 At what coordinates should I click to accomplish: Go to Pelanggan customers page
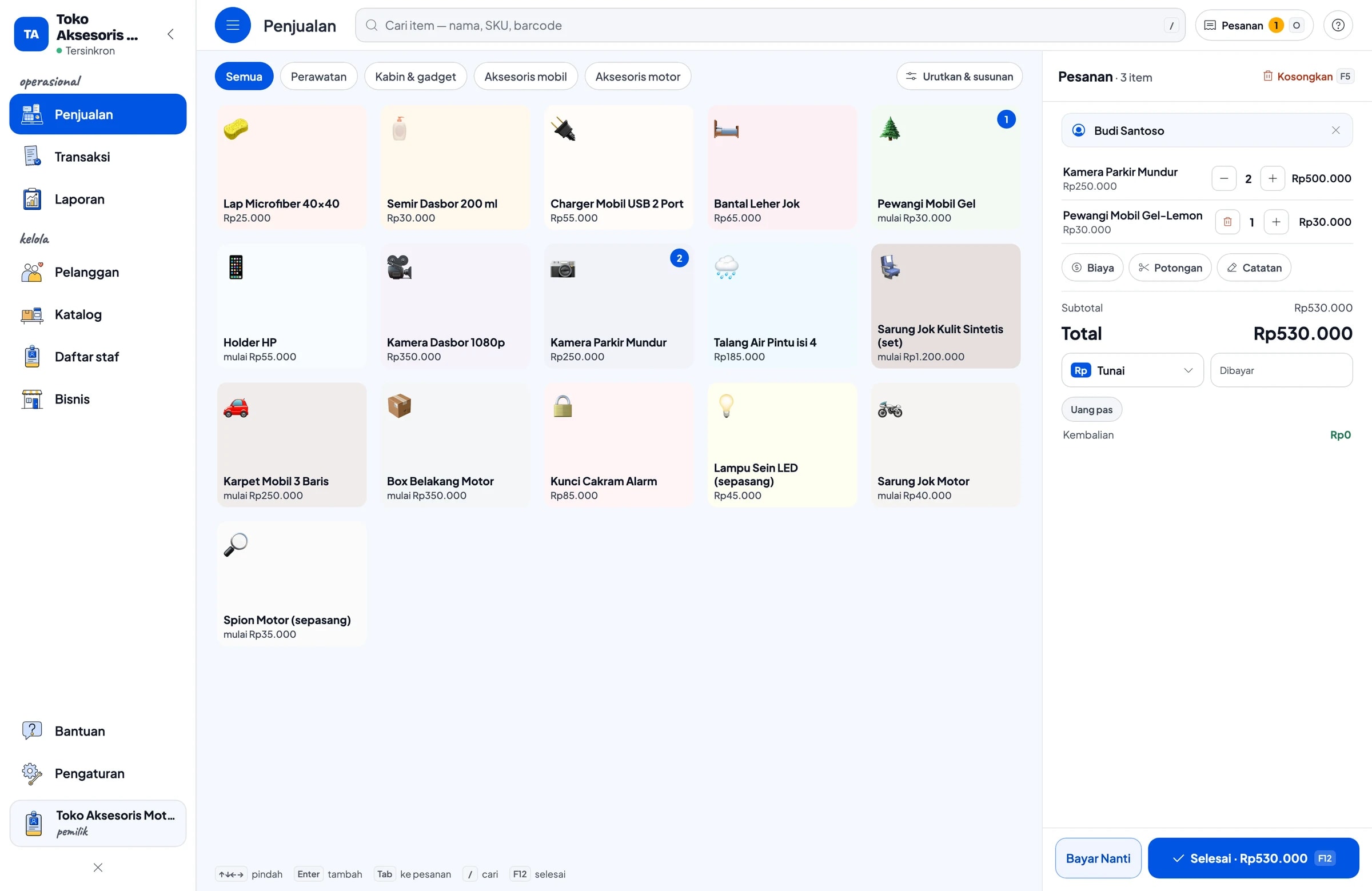point(98,272)
